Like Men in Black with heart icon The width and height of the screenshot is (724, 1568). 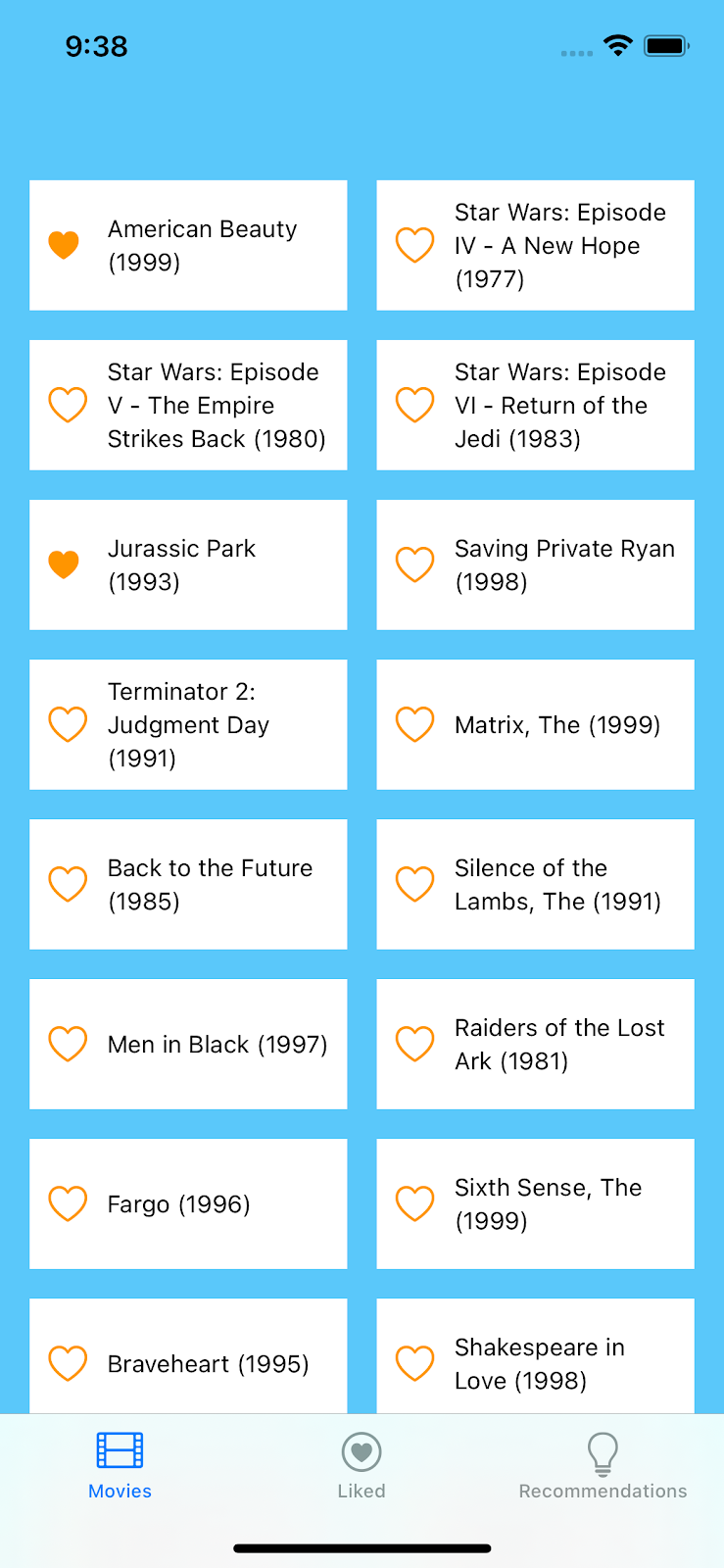click(68, 1044)
